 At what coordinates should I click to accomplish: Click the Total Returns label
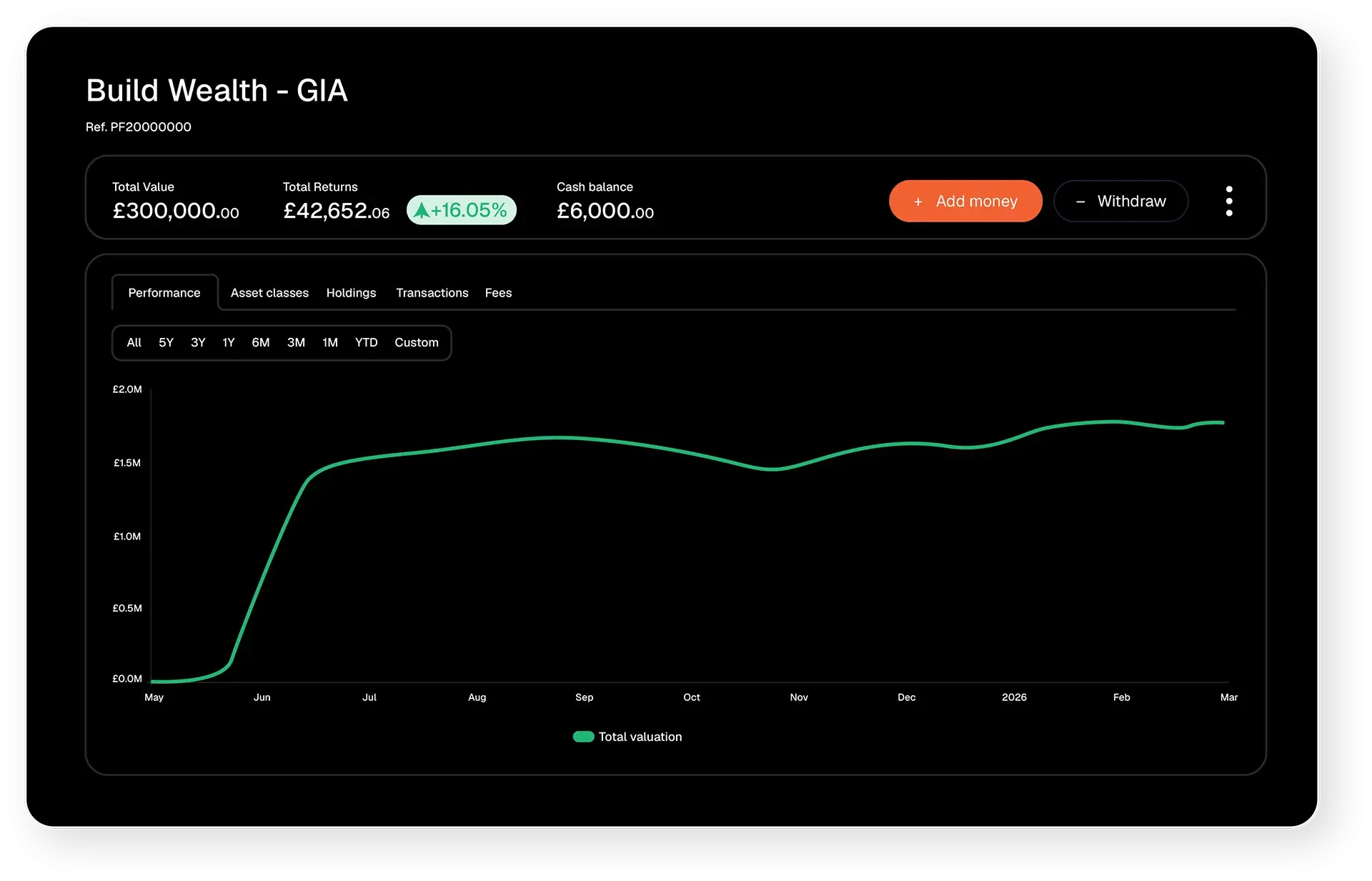point(320,186)
